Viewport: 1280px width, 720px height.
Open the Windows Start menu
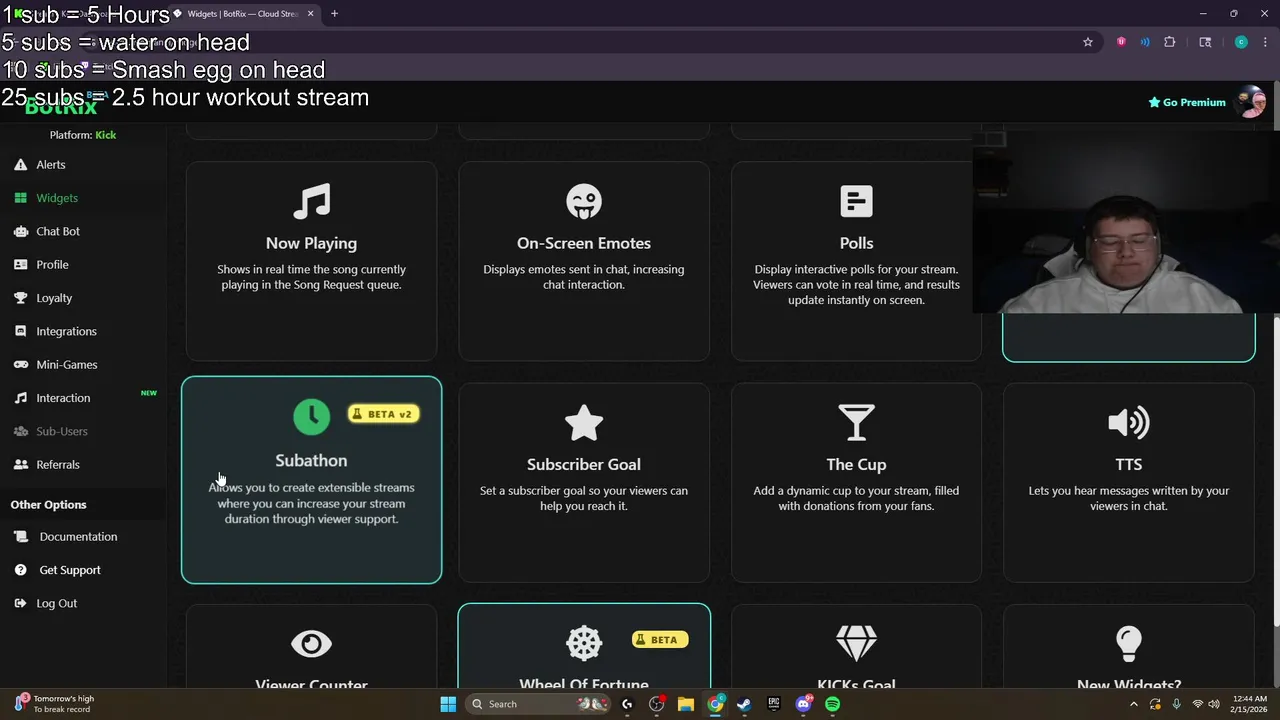448,704
